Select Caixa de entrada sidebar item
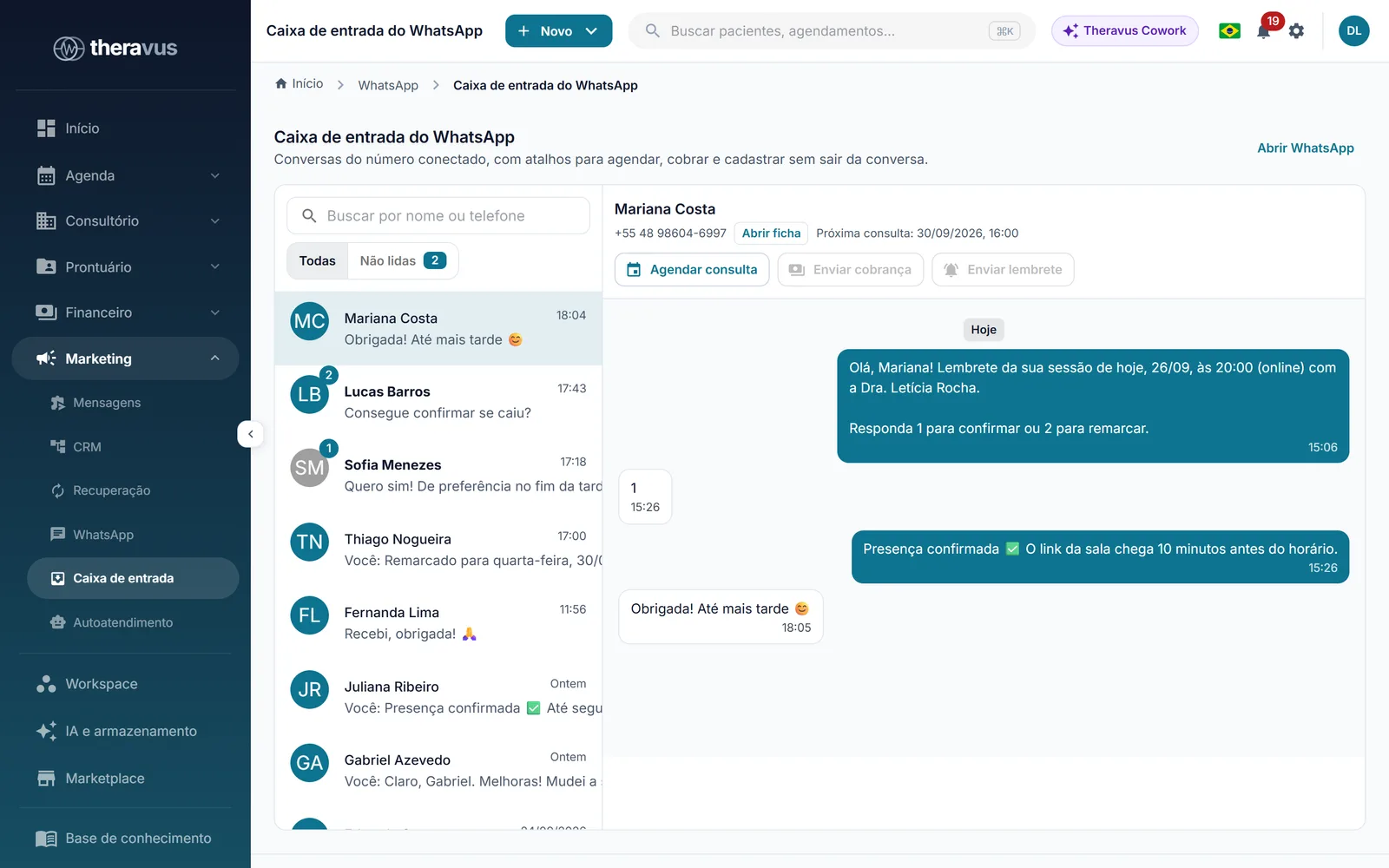Image resolution: width=1389 pixels, height=868 pixels. 133,578
